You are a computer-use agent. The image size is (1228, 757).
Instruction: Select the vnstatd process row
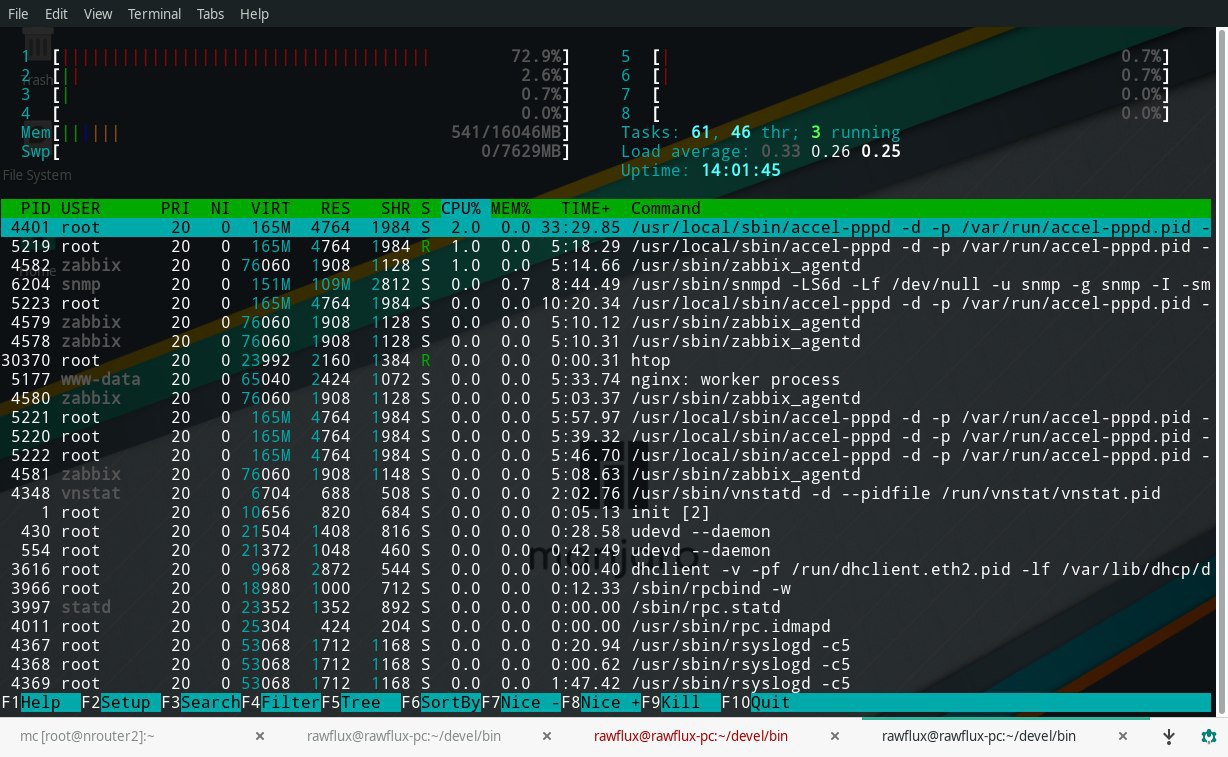(606, 493)
